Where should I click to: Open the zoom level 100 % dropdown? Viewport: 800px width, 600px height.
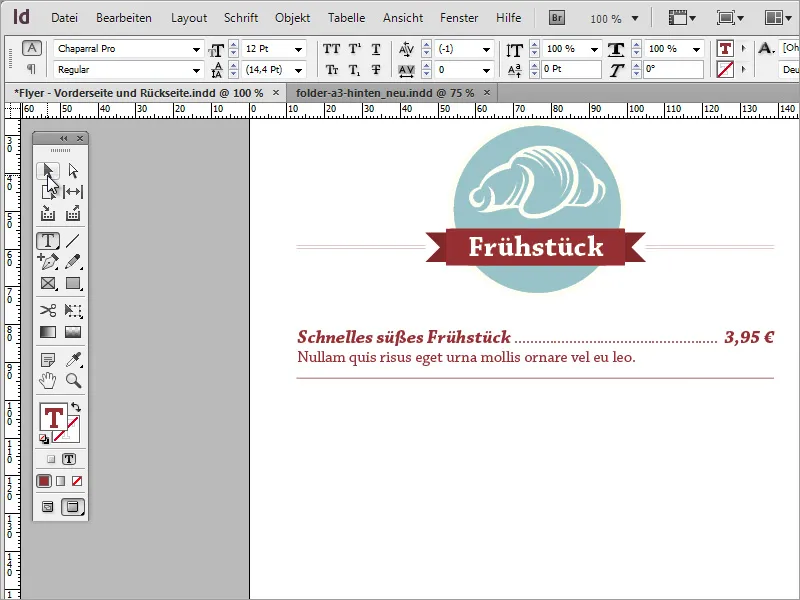coord(635,18)
